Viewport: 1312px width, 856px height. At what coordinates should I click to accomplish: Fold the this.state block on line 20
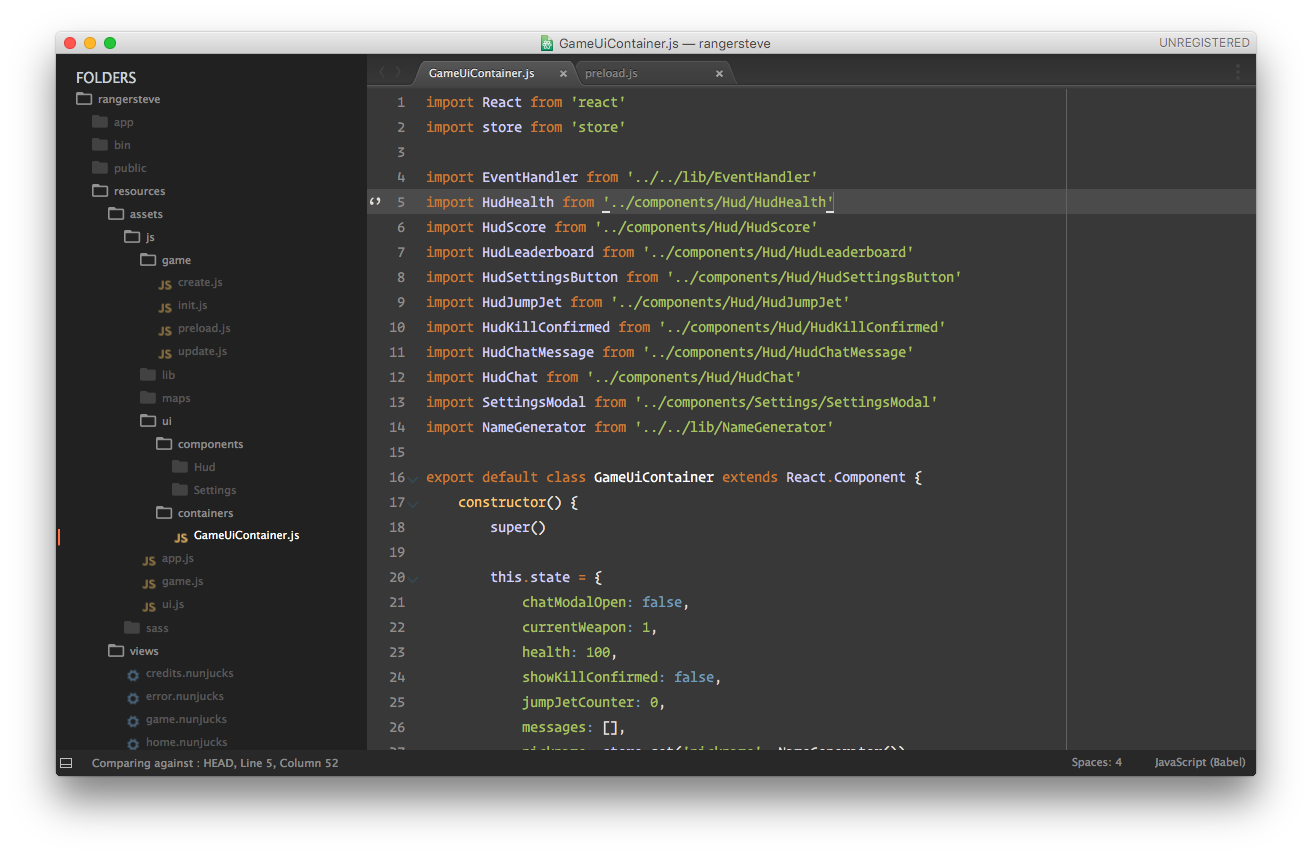413,580
